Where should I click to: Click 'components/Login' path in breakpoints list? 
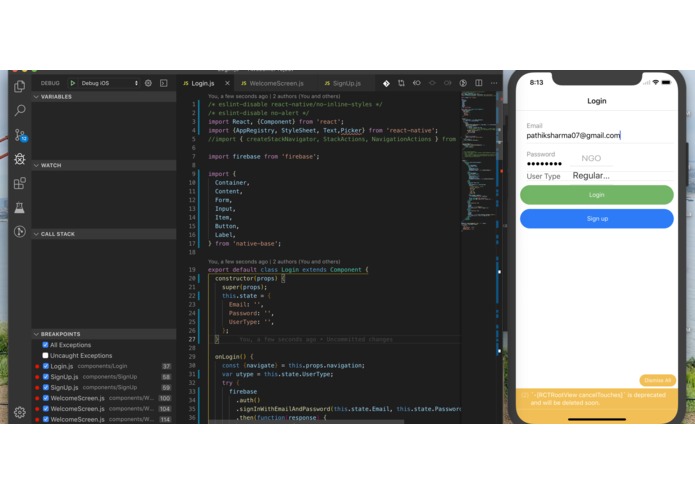point(102,366)
